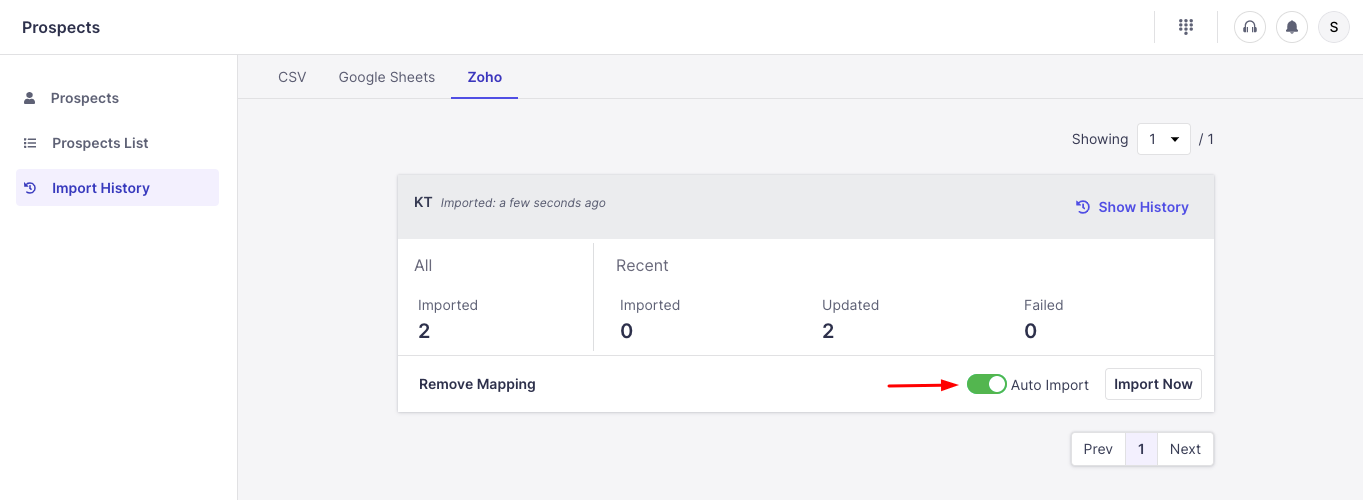Open the notifications bell

pyautogui.click(x=1292, y=27)
